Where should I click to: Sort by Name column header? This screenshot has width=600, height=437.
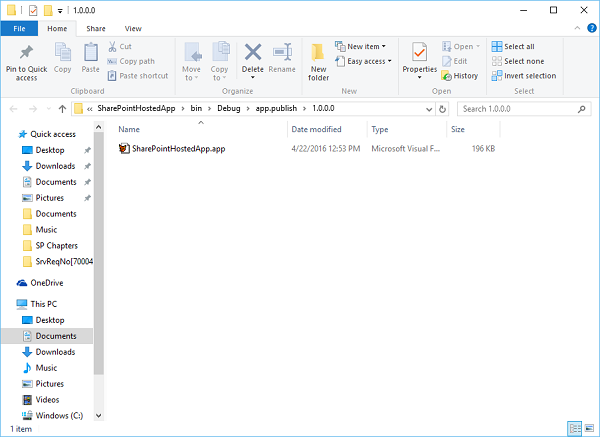(129, 129)
